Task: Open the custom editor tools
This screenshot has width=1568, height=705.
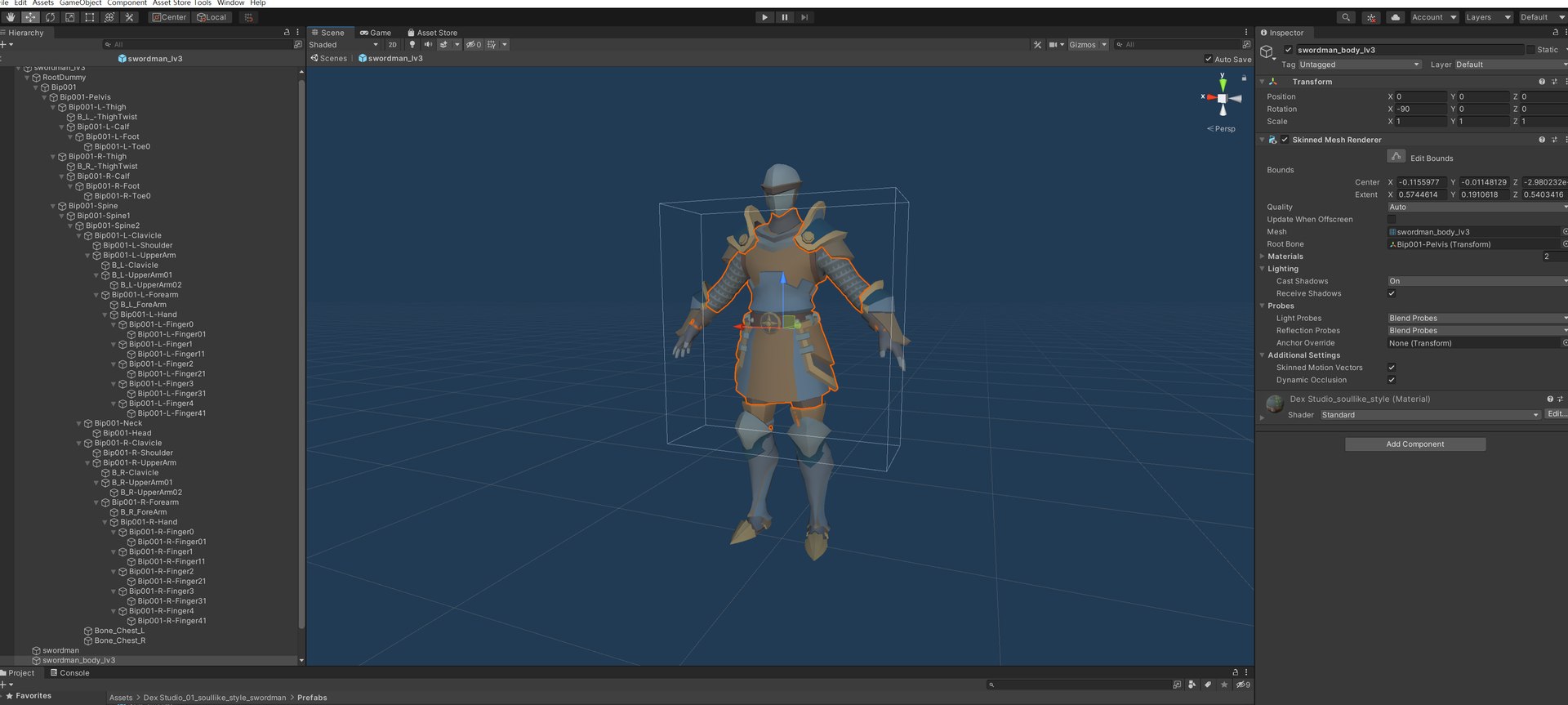Action: 129,17
